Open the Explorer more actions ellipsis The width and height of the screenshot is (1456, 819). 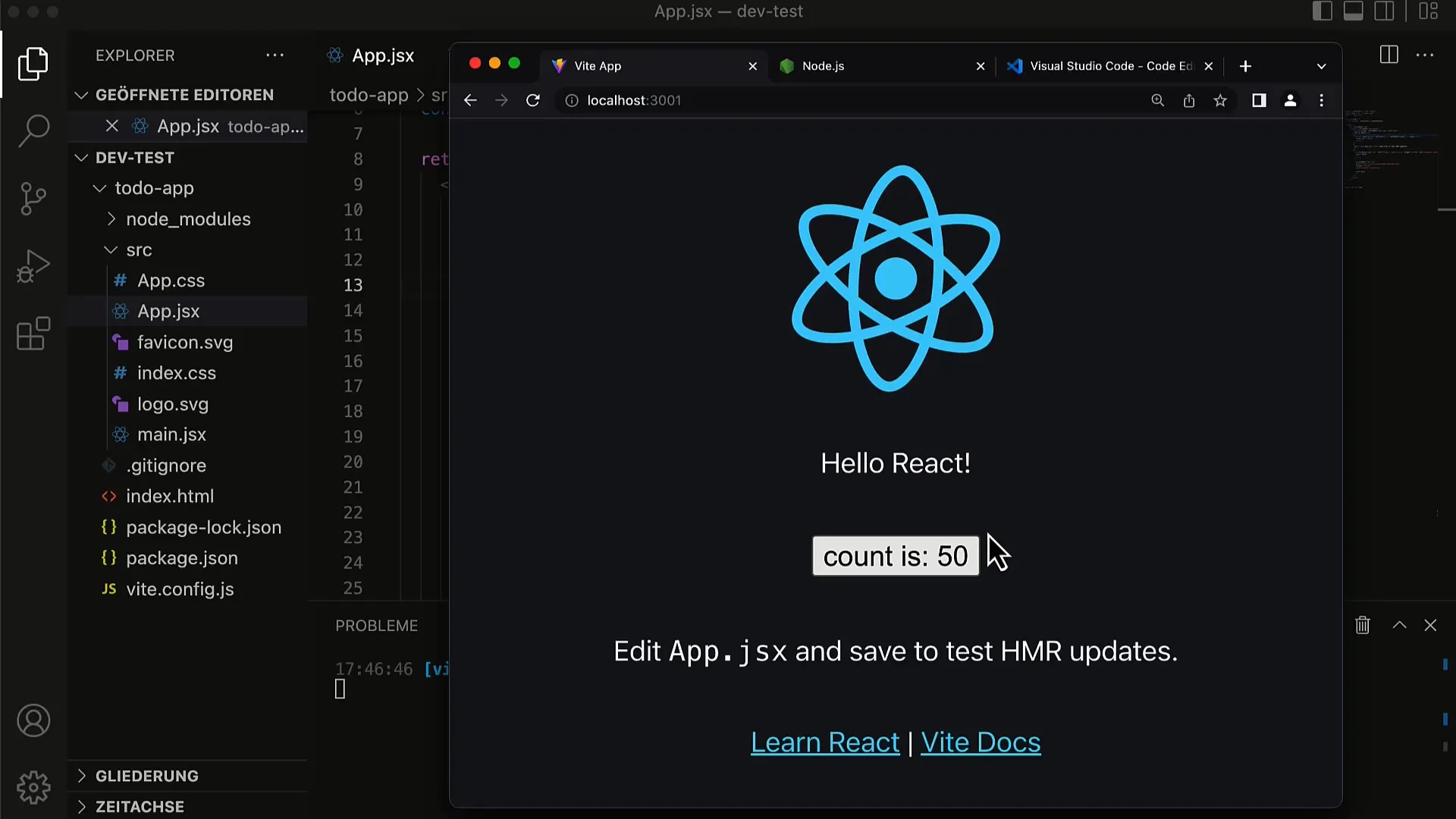click(275, 55)
